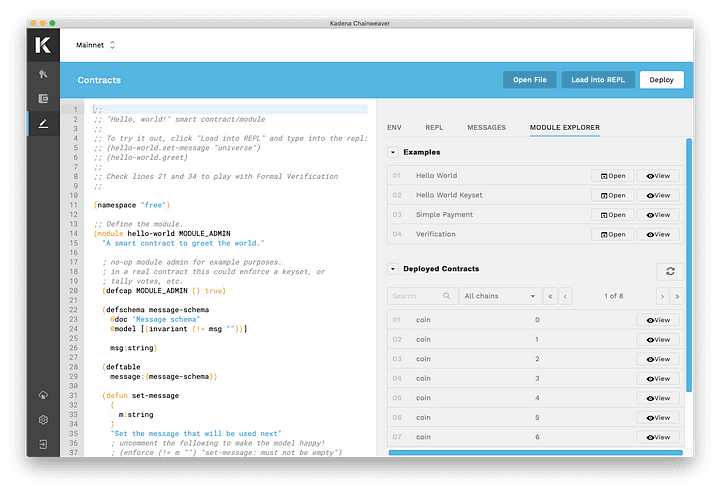720x492 pixels.
Task: View coin contract on chain 0
Action: (x=658, y=320)
